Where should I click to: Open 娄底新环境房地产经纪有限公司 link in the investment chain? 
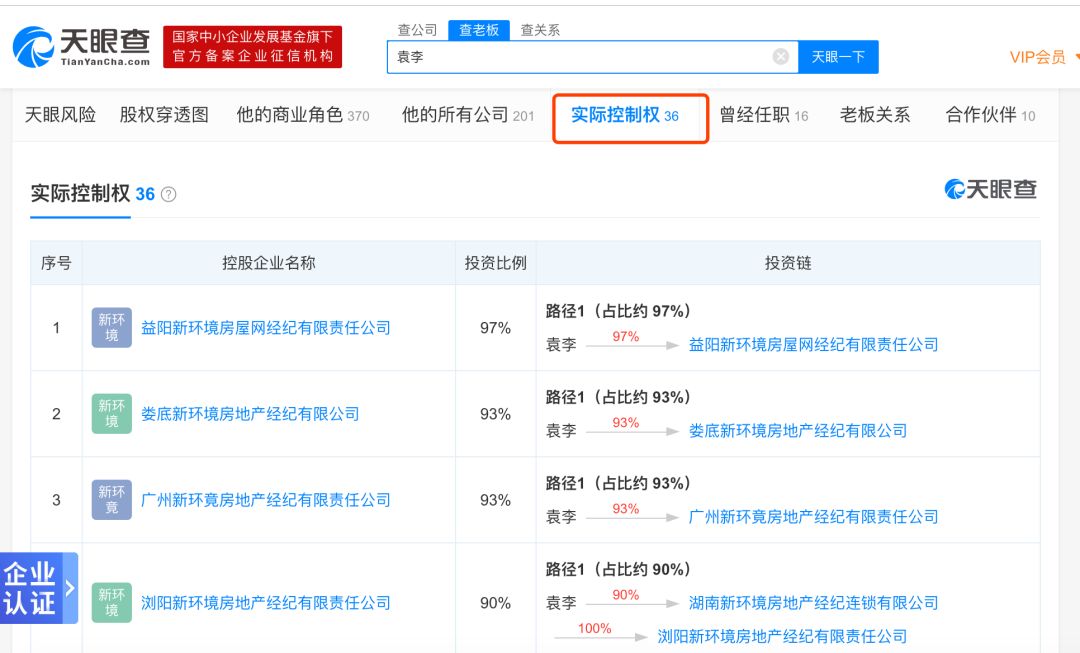tap(798, 431)
